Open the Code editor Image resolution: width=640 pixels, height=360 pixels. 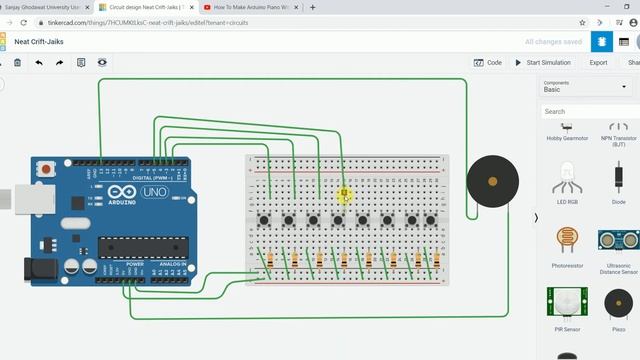[488, 62]
